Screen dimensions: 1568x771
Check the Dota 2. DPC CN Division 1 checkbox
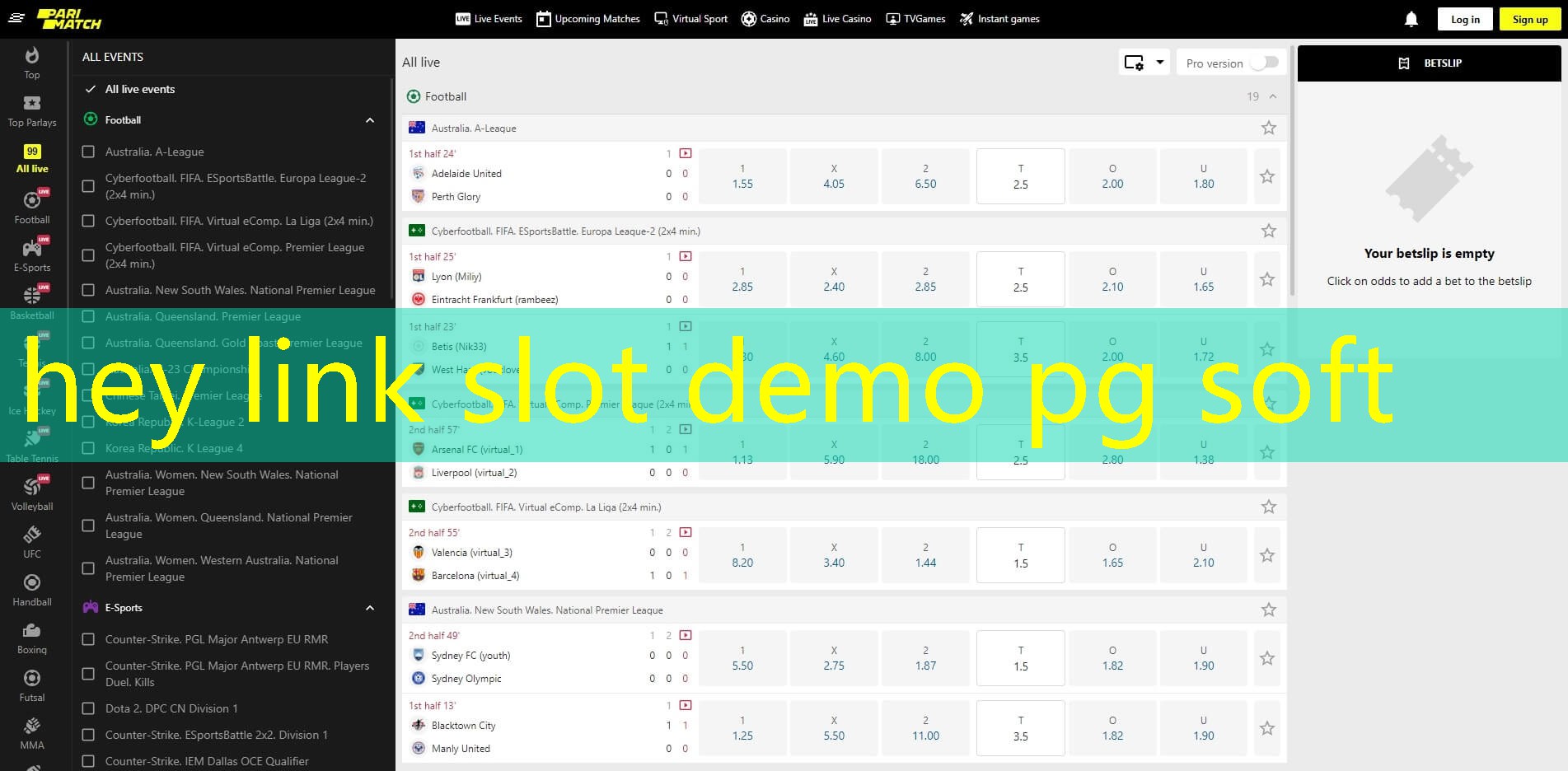pyautogui.click(x=88, y=708)
